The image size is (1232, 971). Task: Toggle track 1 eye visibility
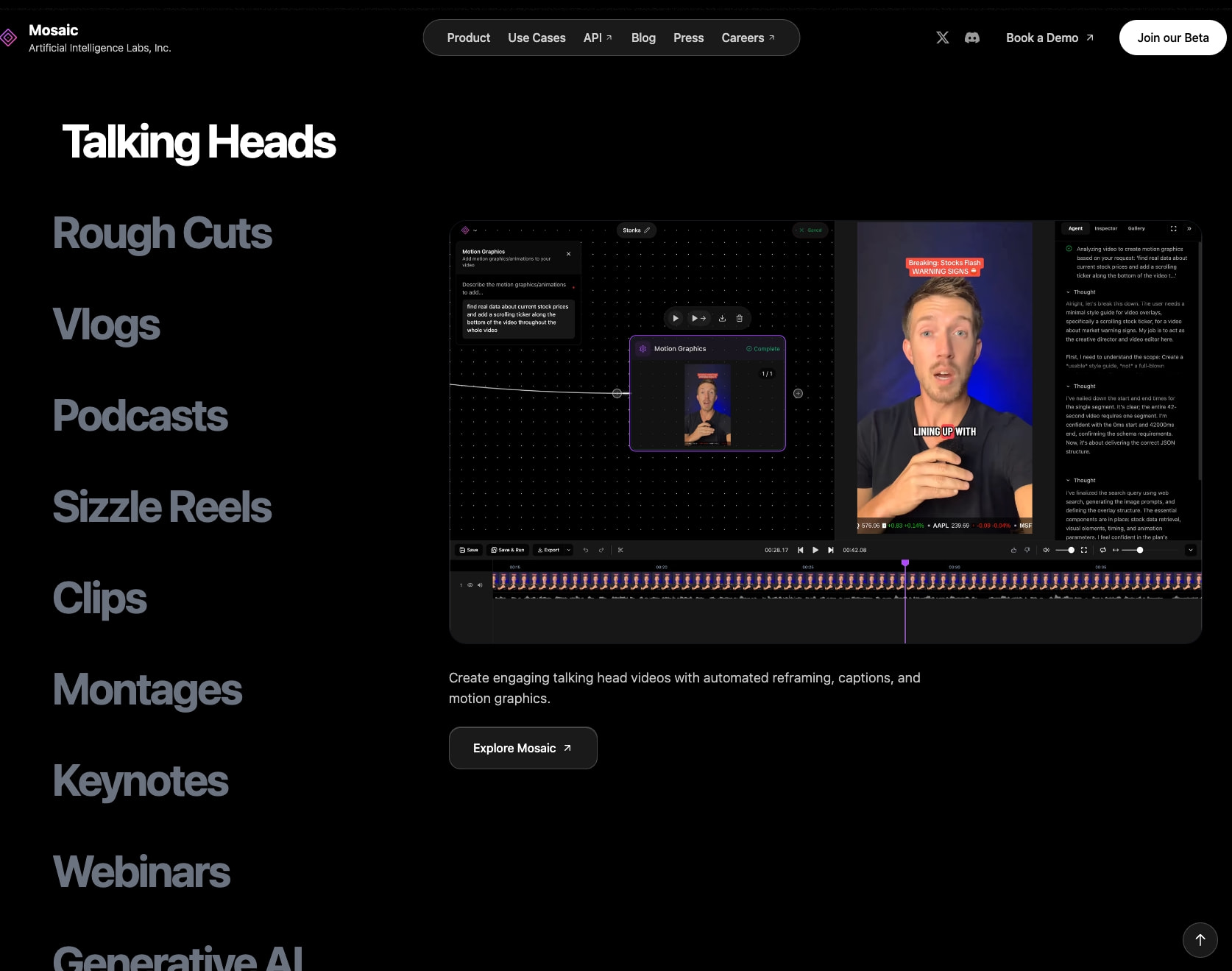470,585
